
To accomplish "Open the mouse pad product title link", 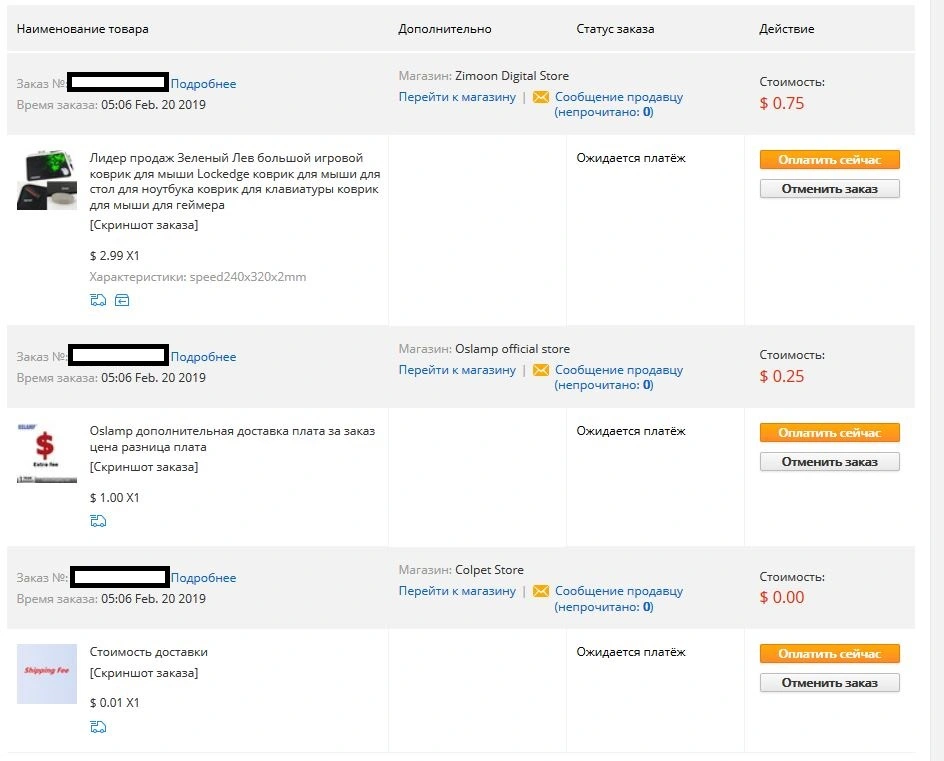I will (235, 181).
